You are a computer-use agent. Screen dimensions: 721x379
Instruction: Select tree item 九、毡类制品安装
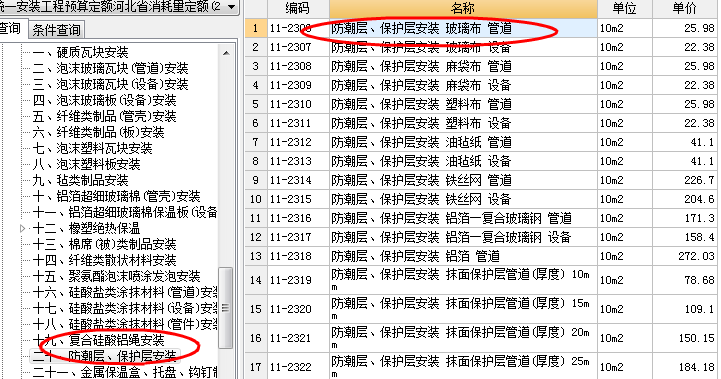(x=80, y=180)
